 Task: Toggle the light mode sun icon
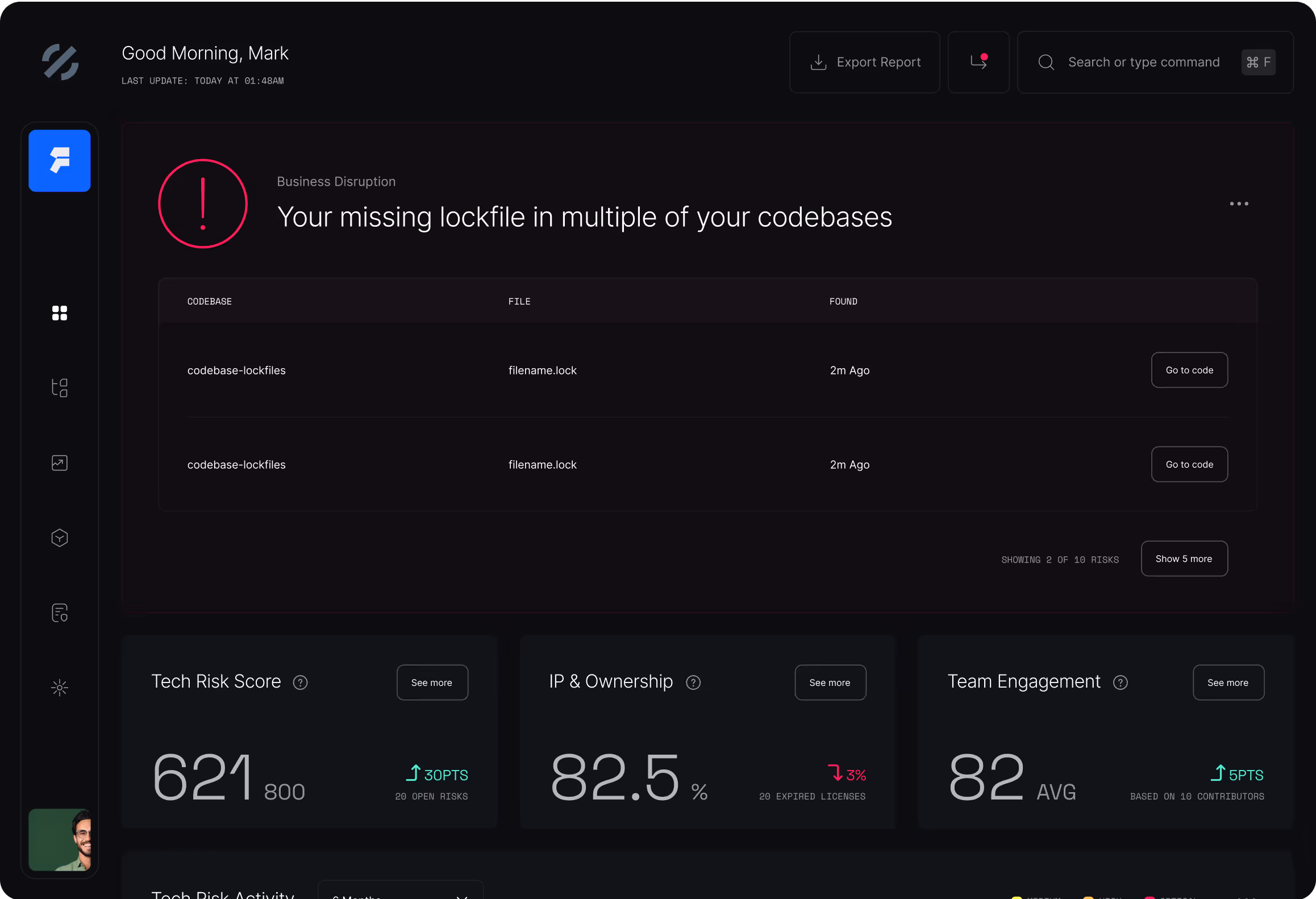tap(60, 688)
